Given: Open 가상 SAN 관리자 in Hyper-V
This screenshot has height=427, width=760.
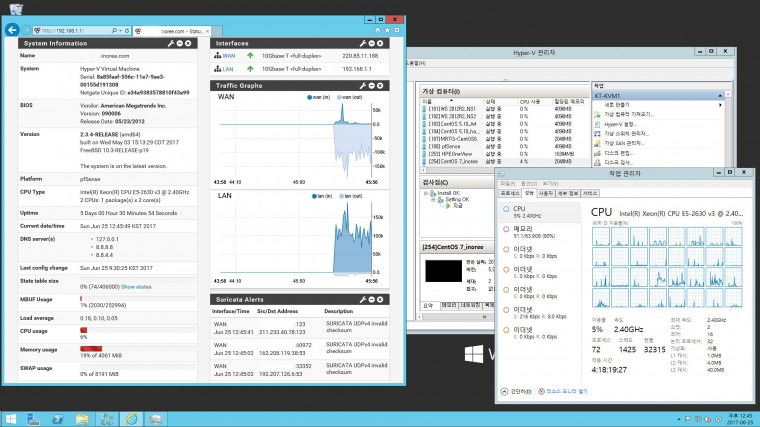Looking at the screenshot, I should click(623, 143).
